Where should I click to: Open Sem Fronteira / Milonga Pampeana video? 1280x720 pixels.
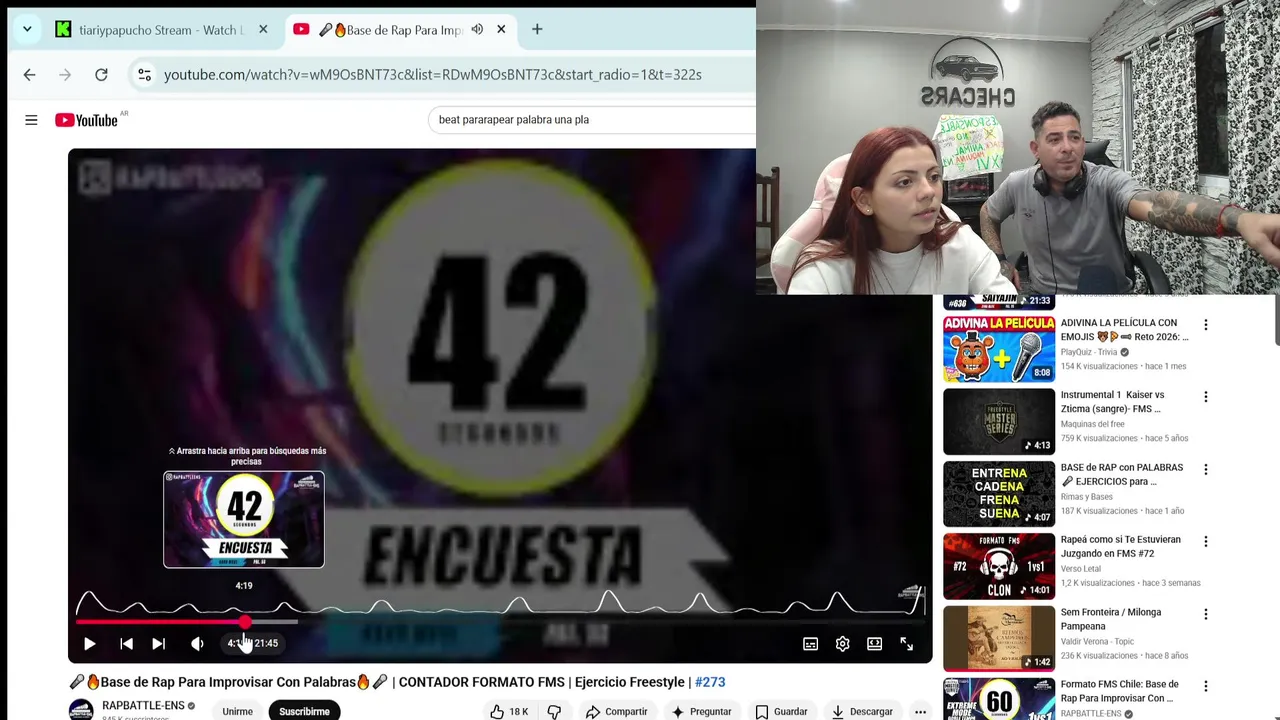click(x=1110, y=619)
